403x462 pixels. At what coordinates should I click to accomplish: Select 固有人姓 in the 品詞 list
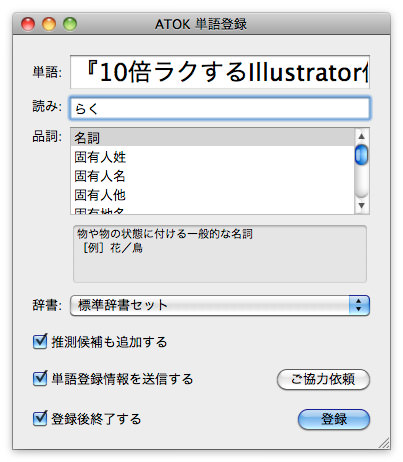pyautogui.click(x=212, y=157)
